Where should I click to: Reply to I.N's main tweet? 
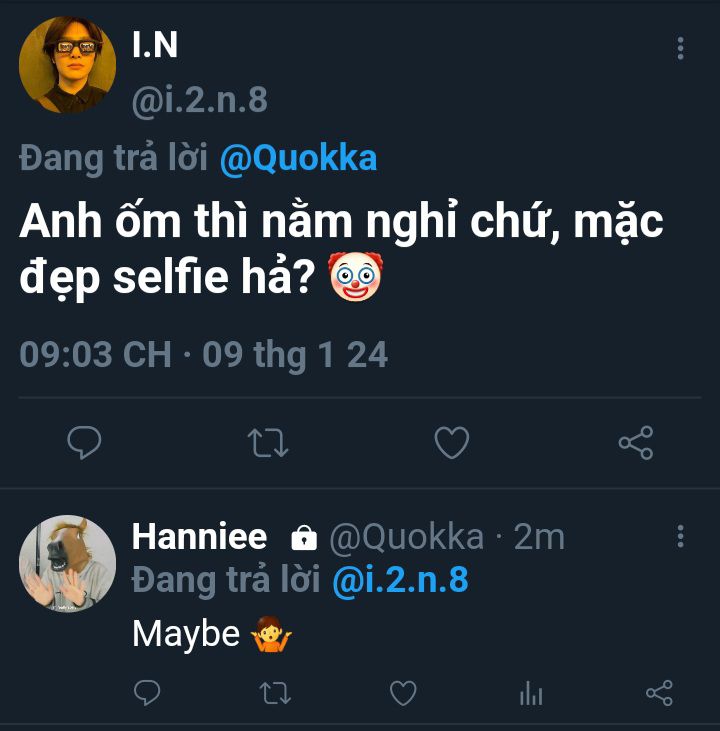click(84, 442)
